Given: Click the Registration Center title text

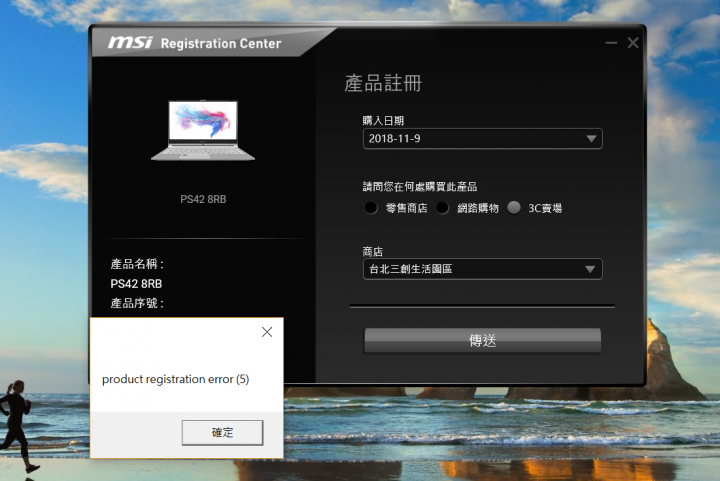Looking at the screenshot, I should pyautogui.click(x=221, y=44).
